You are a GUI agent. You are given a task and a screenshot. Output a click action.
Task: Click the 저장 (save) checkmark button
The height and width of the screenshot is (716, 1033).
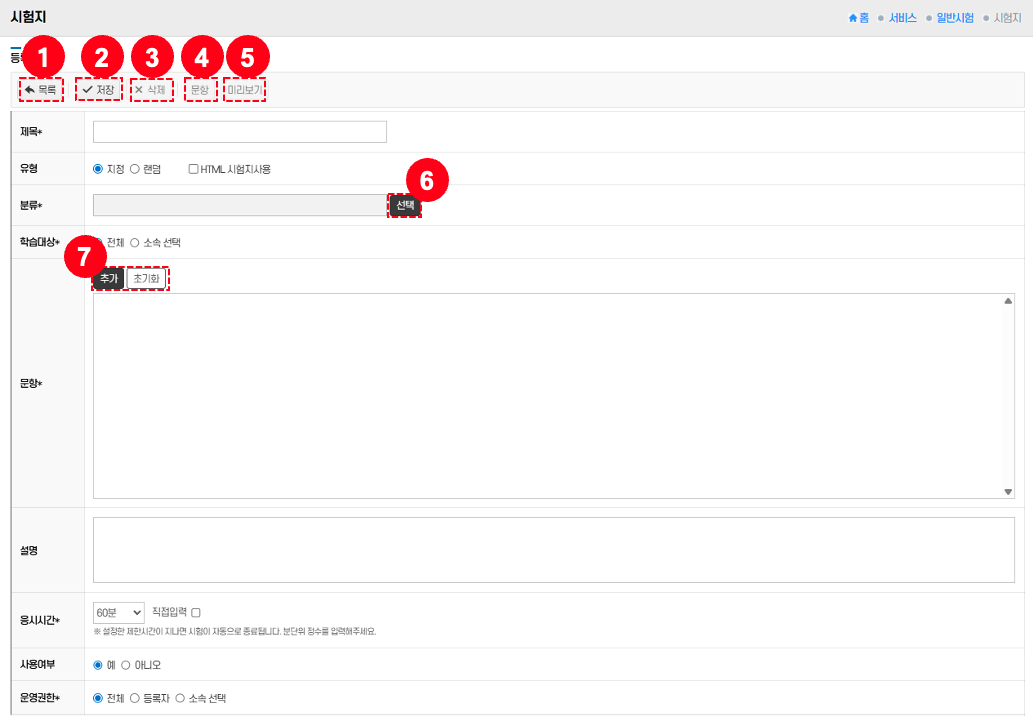click(x=99, y=90)
